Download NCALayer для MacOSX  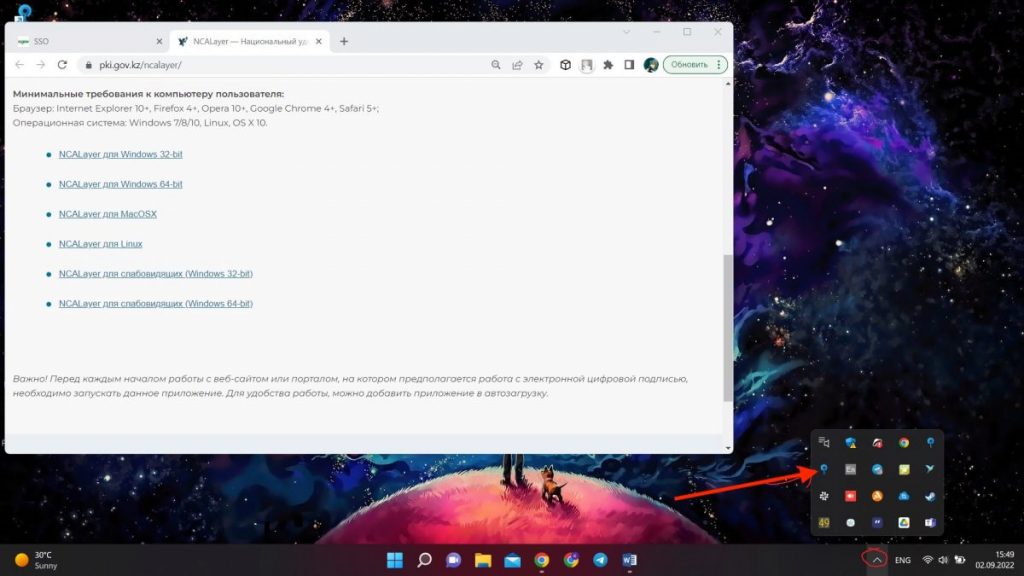coord(108,214)
